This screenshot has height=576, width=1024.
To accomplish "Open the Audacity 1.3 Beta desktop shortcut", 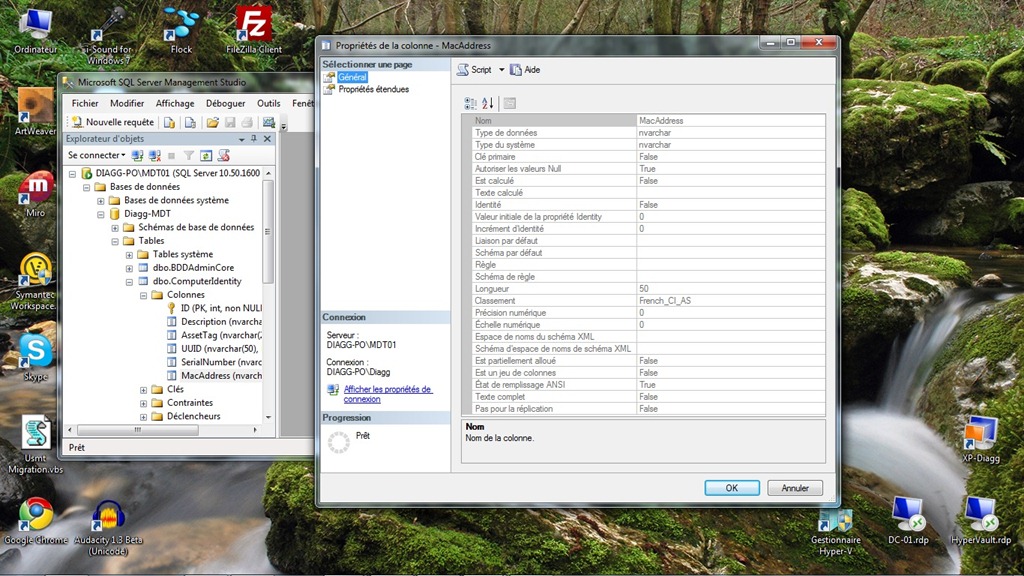I will (x=108, y=526).
